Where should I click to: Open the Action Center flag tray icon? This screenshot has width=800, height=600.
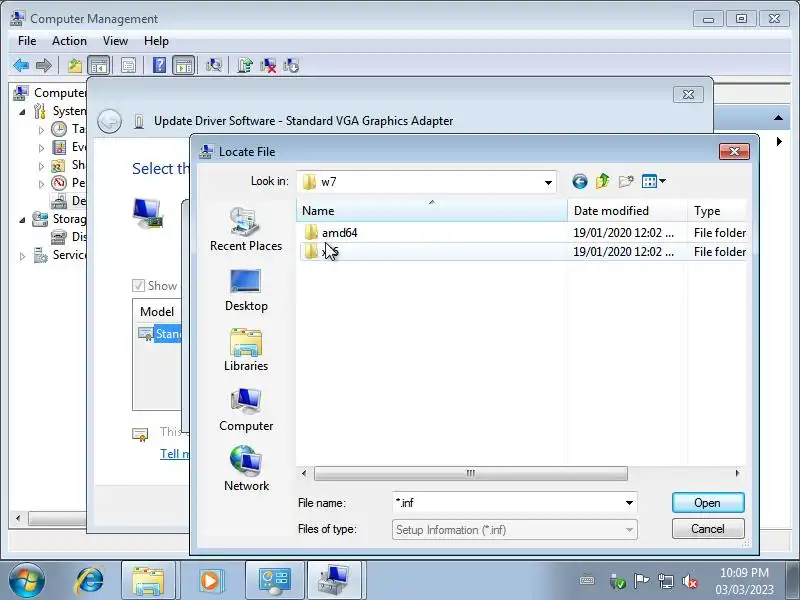click(x=641, y=581)
